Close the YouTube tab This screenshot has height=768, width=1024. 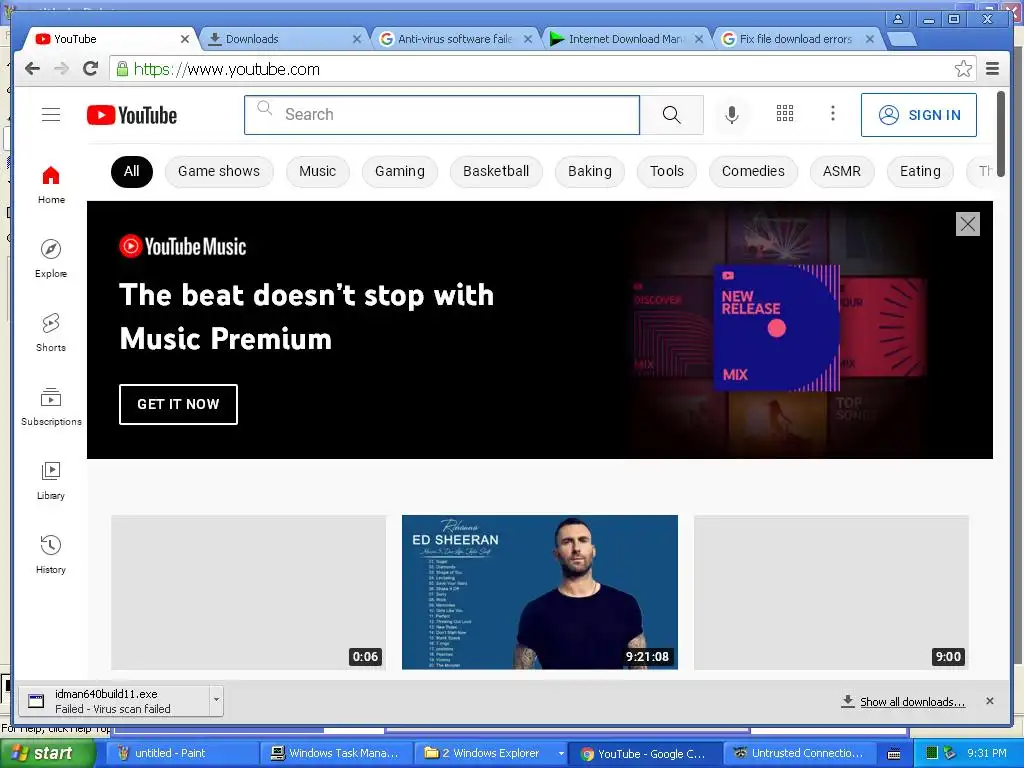pos(185,39)
